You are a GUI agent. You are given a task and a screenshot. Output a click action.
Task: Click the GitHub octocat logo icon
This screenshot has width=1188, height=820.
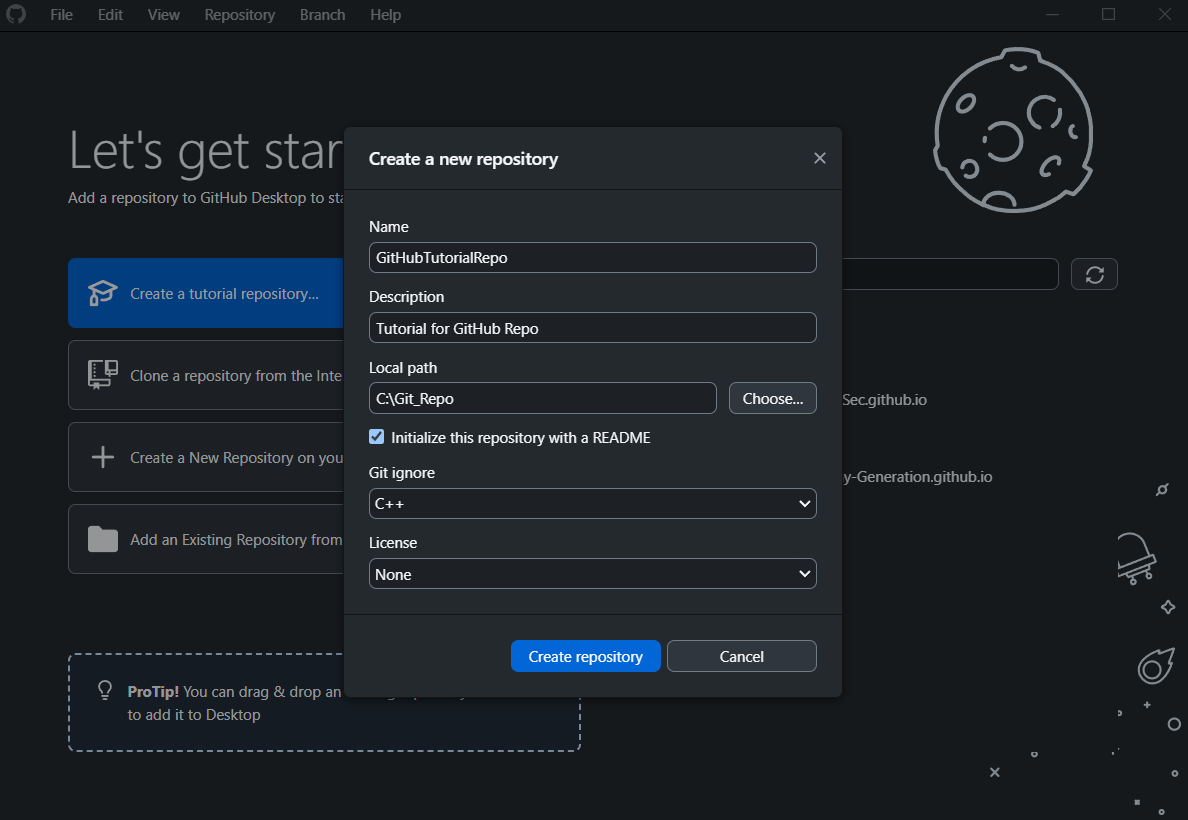pos(16,14)
